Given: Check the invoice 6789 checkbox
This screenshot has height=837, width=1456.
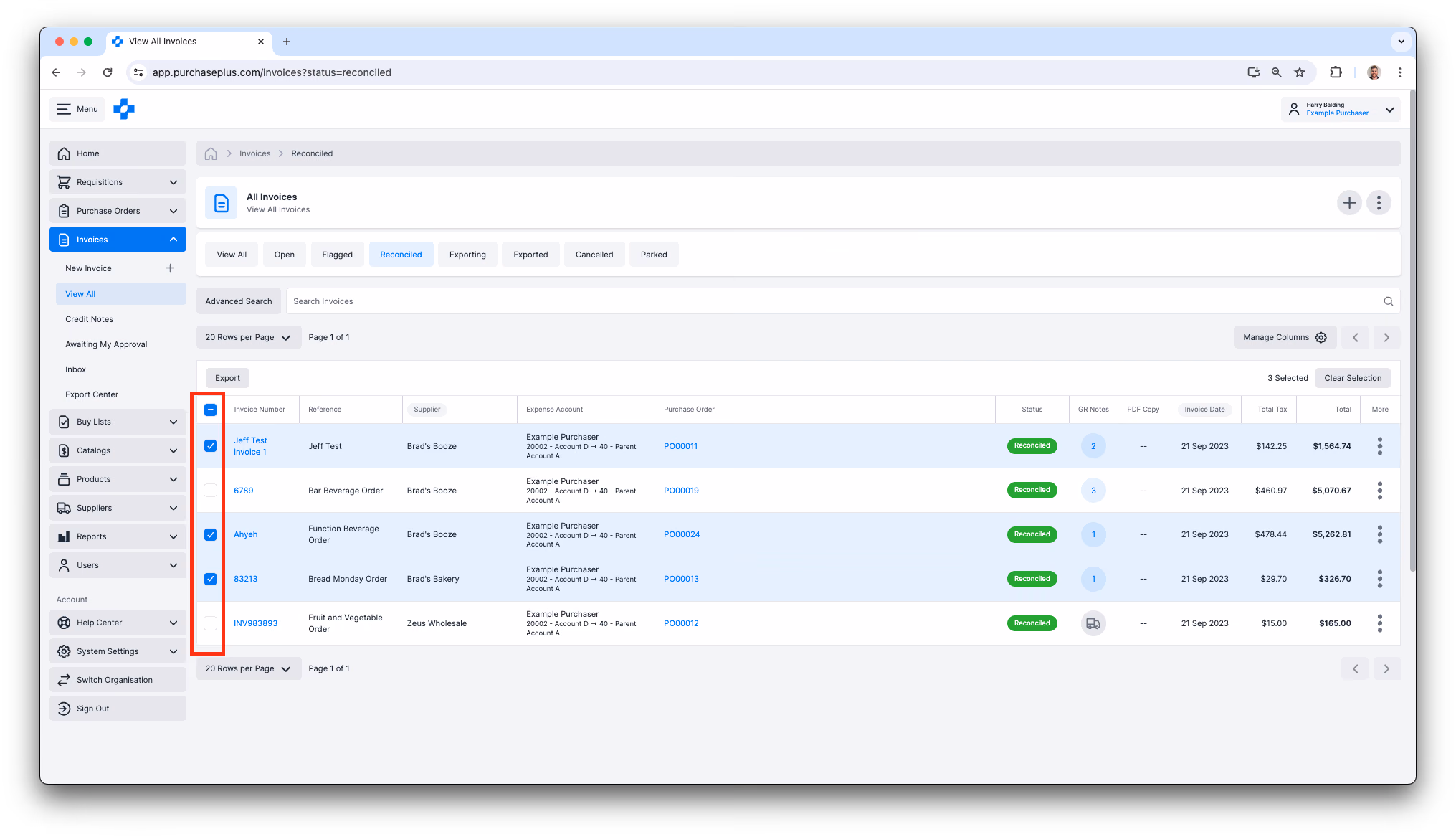Looking at the screenshot, I should [x=210, y=491].
